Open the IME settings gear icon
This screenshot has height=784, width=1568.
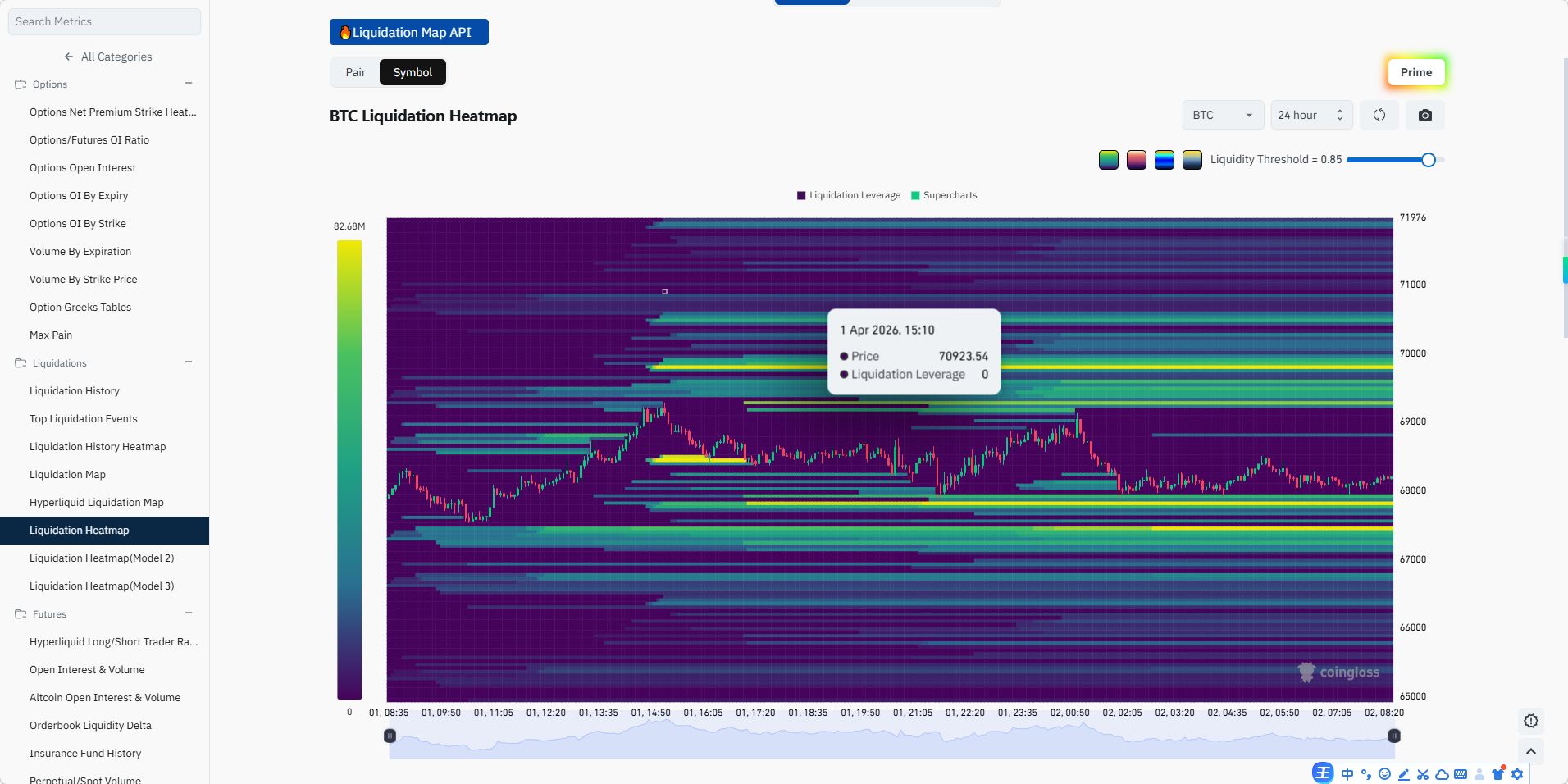(x=1517, y=774)
